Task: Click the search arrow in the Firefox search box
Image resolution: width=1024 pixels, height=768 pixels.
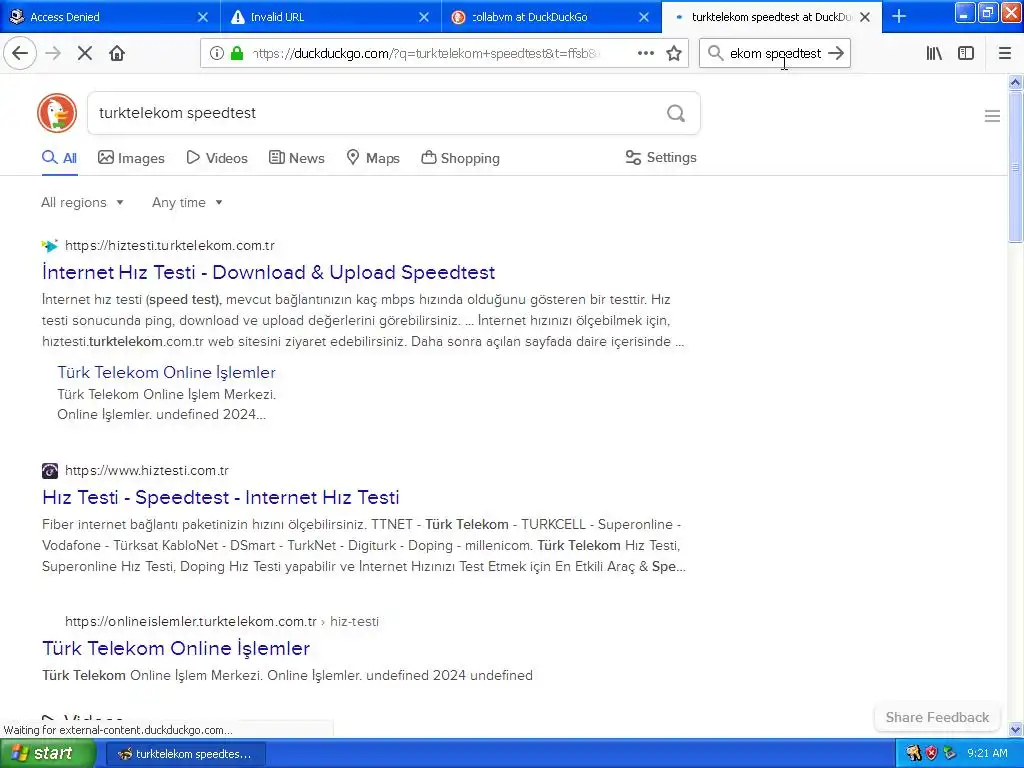Action: pos(836,54)
